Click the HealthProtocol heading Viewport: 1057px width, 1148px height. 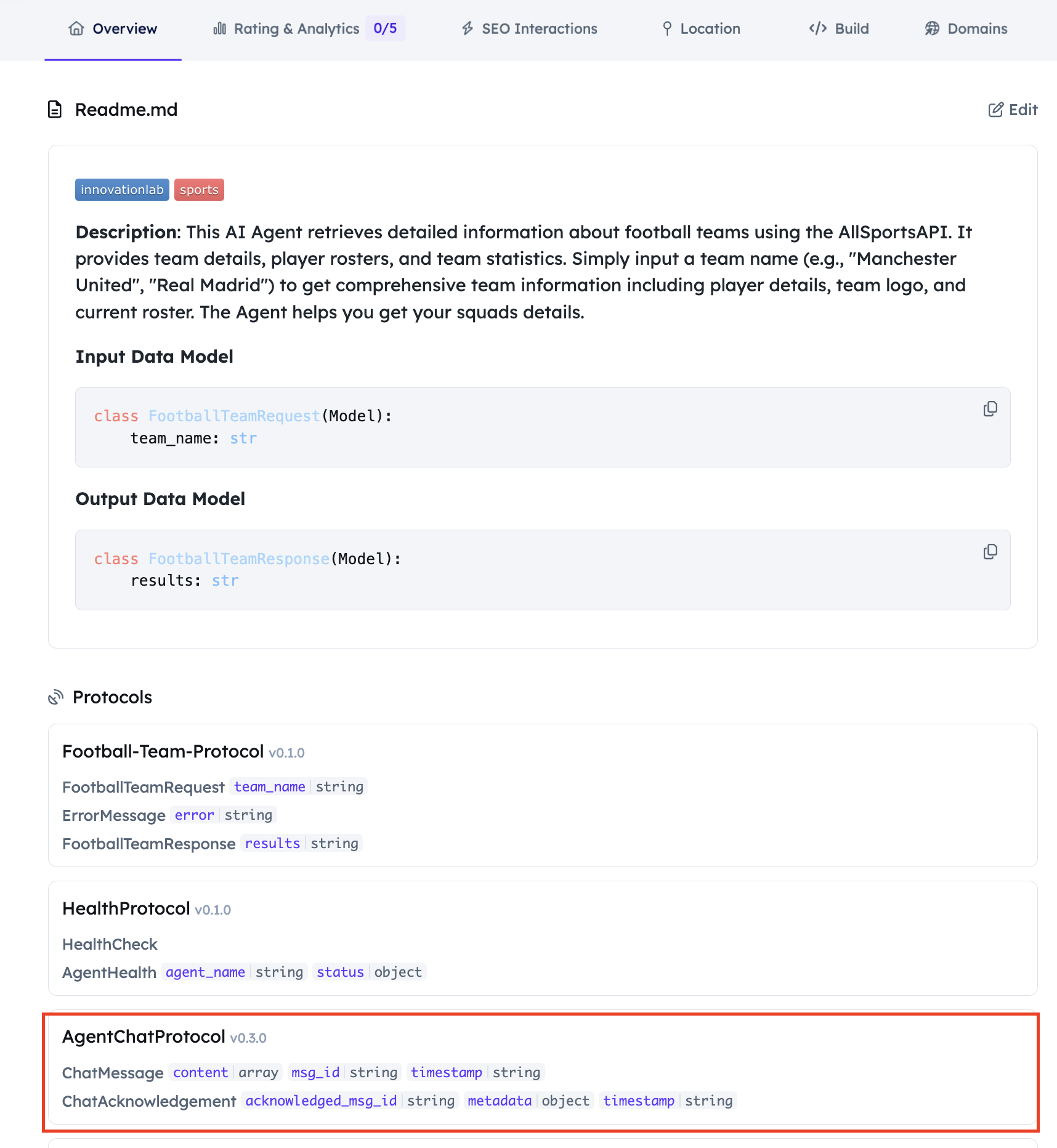126,908
